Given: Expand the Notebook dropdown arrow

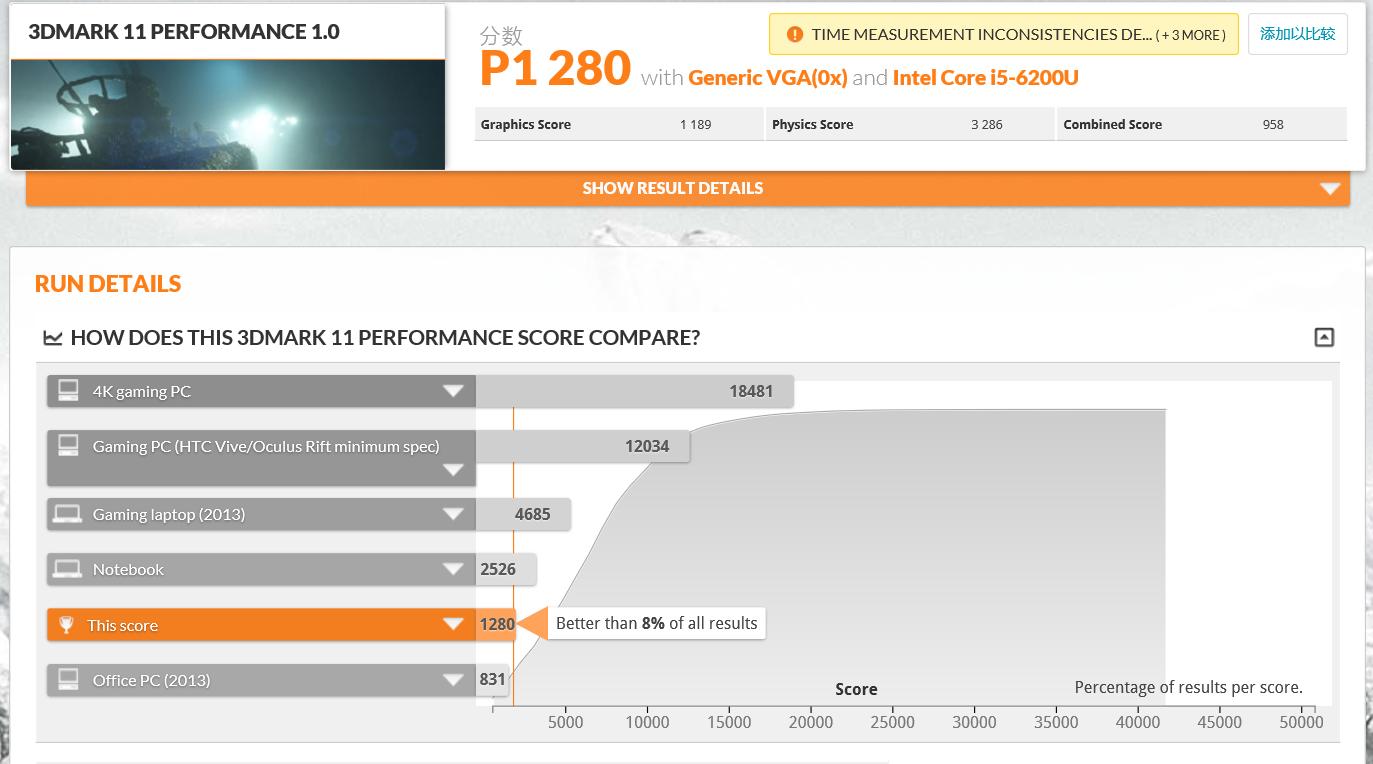Looking at the screenshot, I should (x=454, y=569).
